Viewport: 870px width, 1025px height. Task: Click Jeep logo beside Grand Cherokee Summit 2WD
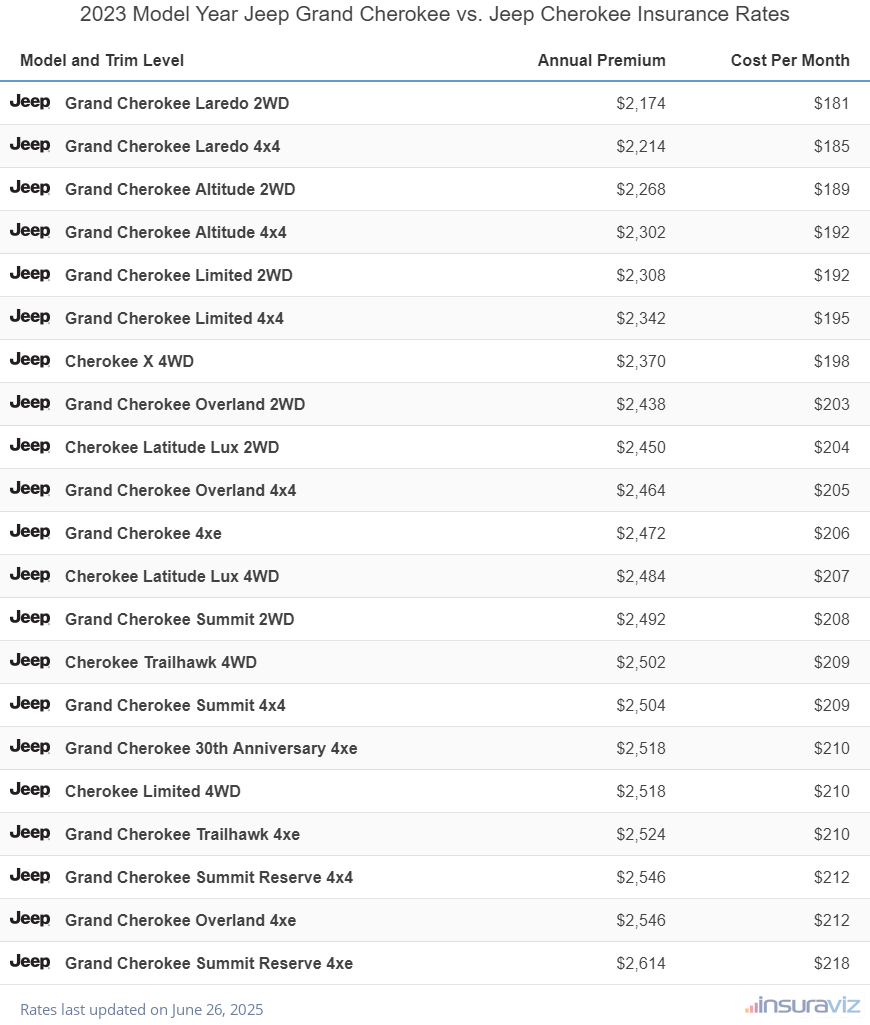click(30, 618)
